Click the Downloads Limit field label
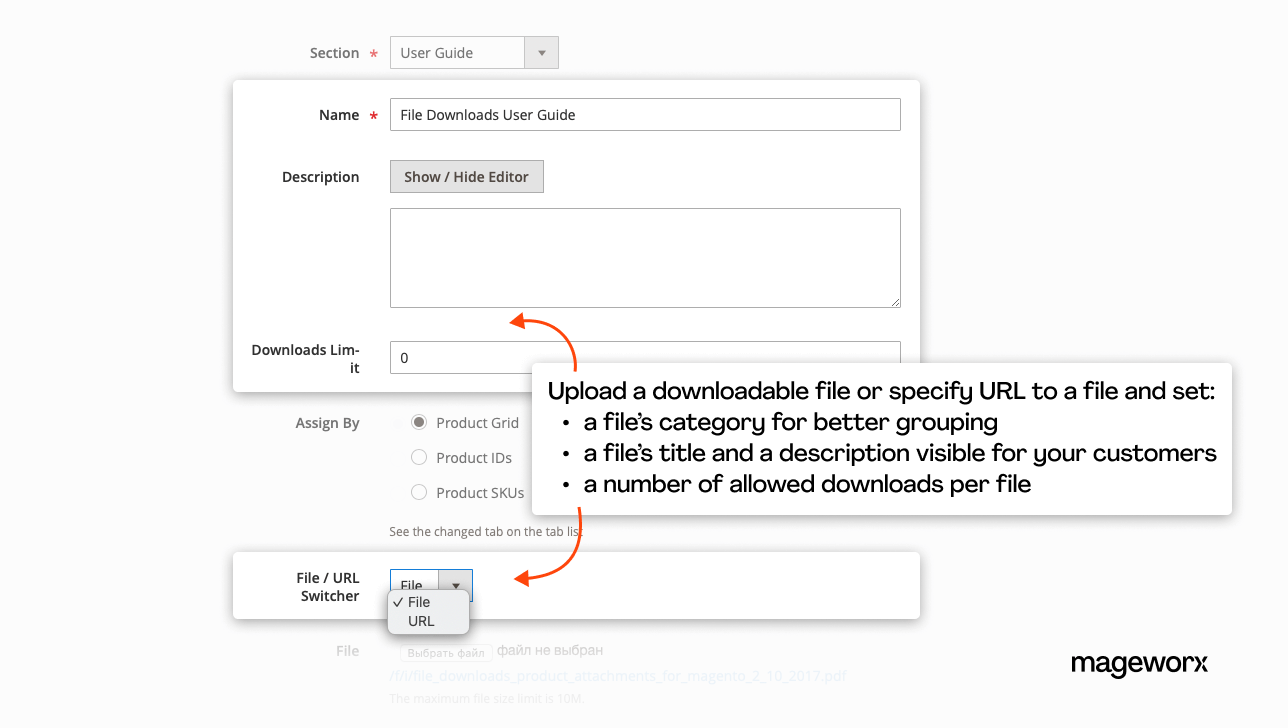 (305, 357)
